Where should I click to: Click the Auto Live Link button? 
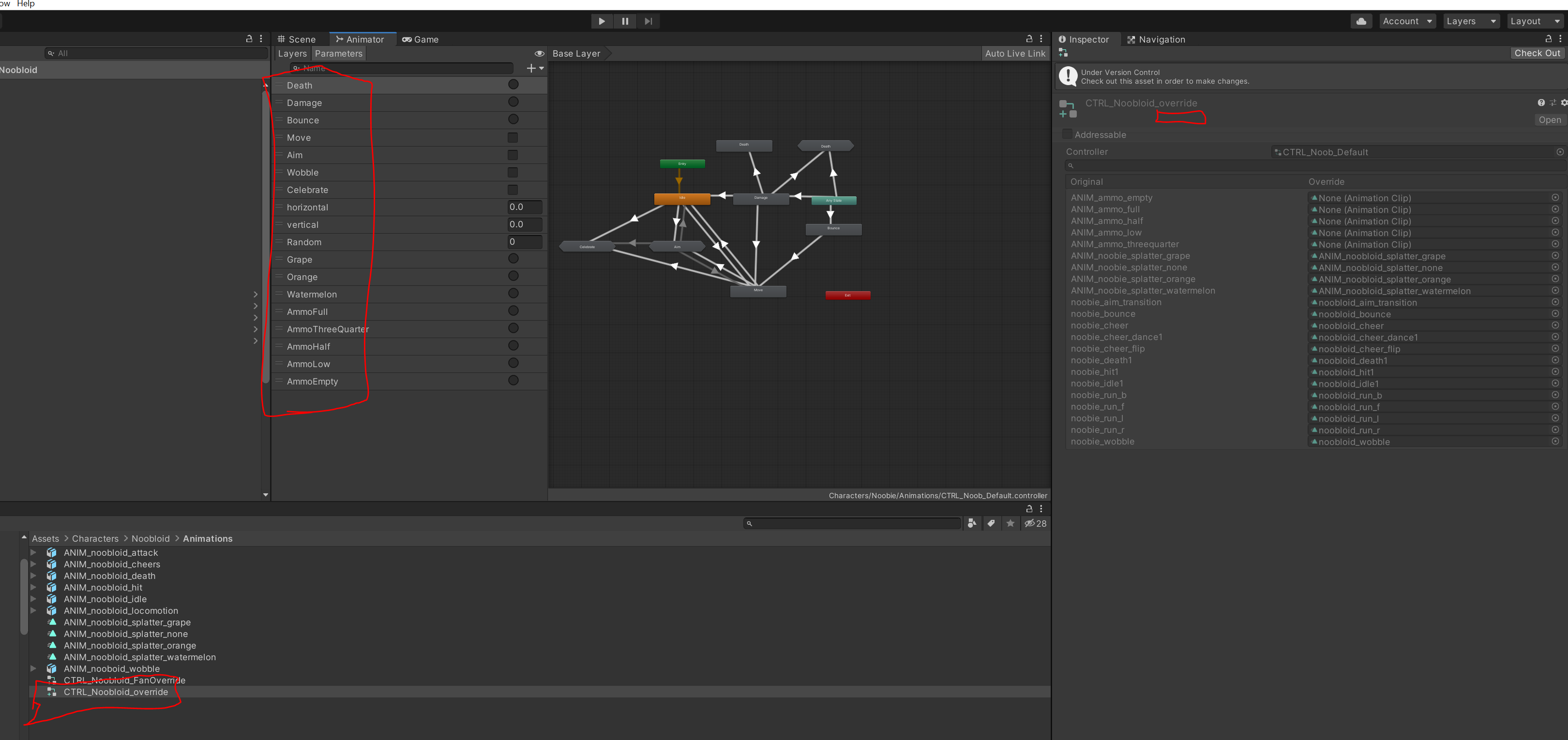pyautogui.click(x=1015, y=54)
